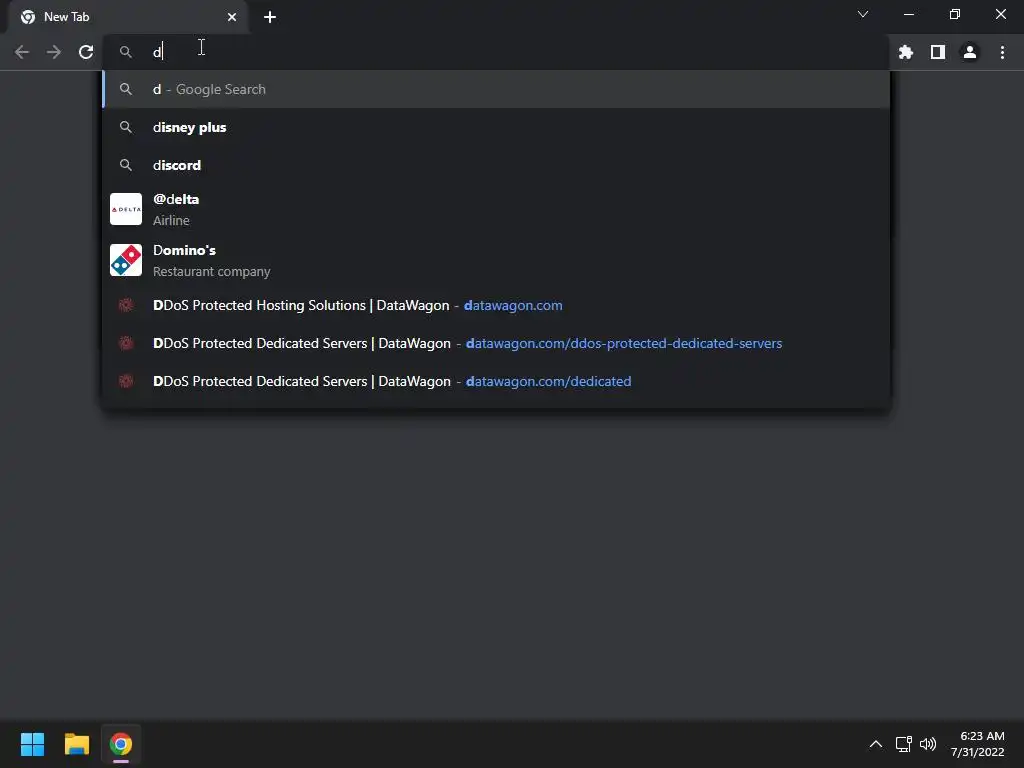Open datawagon.com/ddos-protected-dedicated-servers link
Image resolution: width=1024 pixels, height=768 pixels.
click(624, 344)
